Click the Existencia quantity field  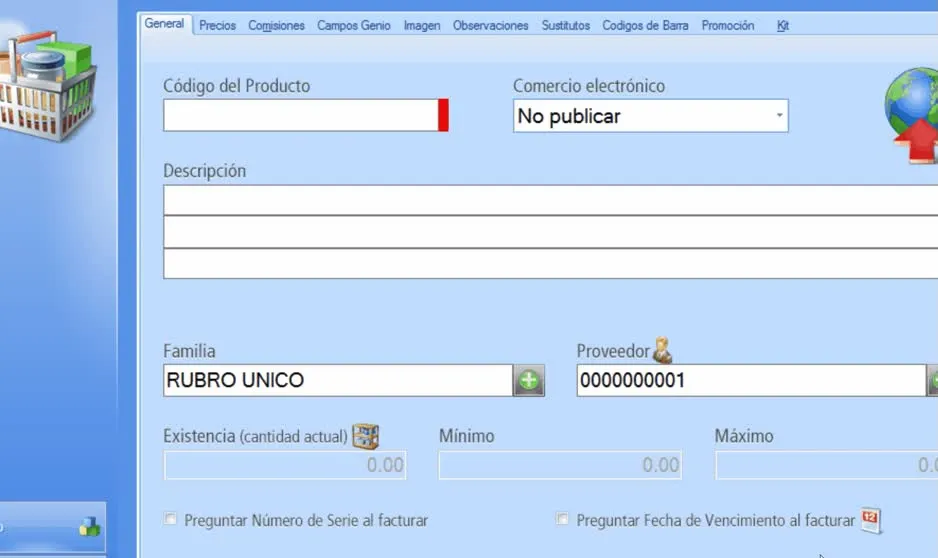tap(285, 465)
